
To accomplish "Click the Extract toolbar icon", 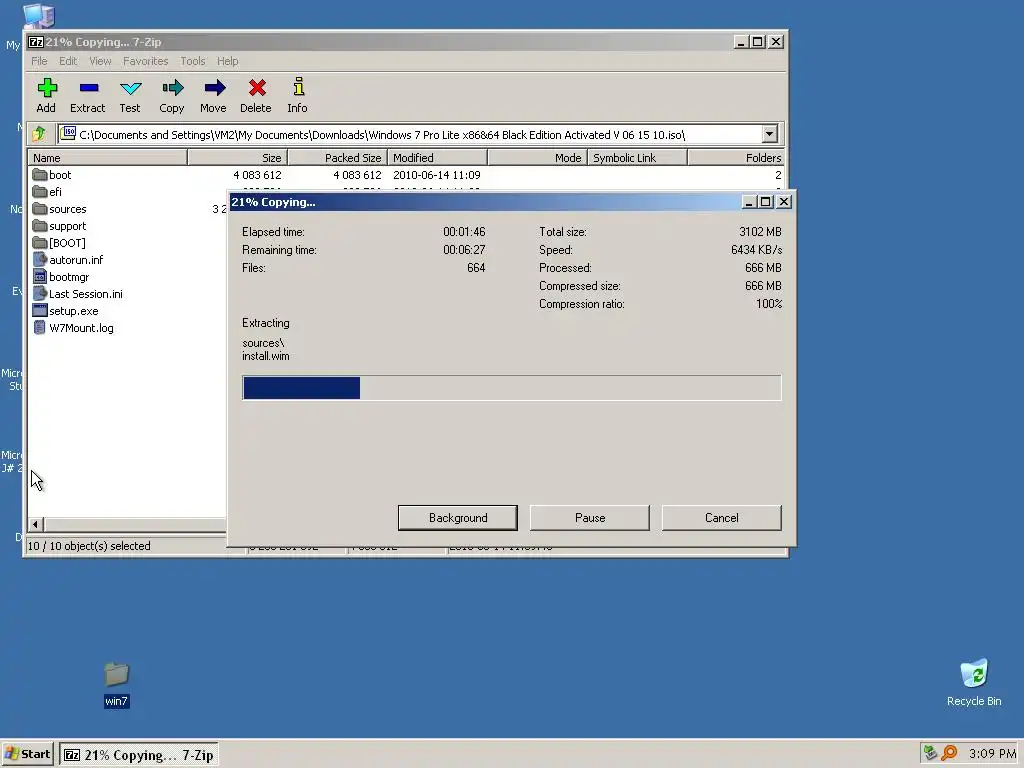I will [89, 88].
